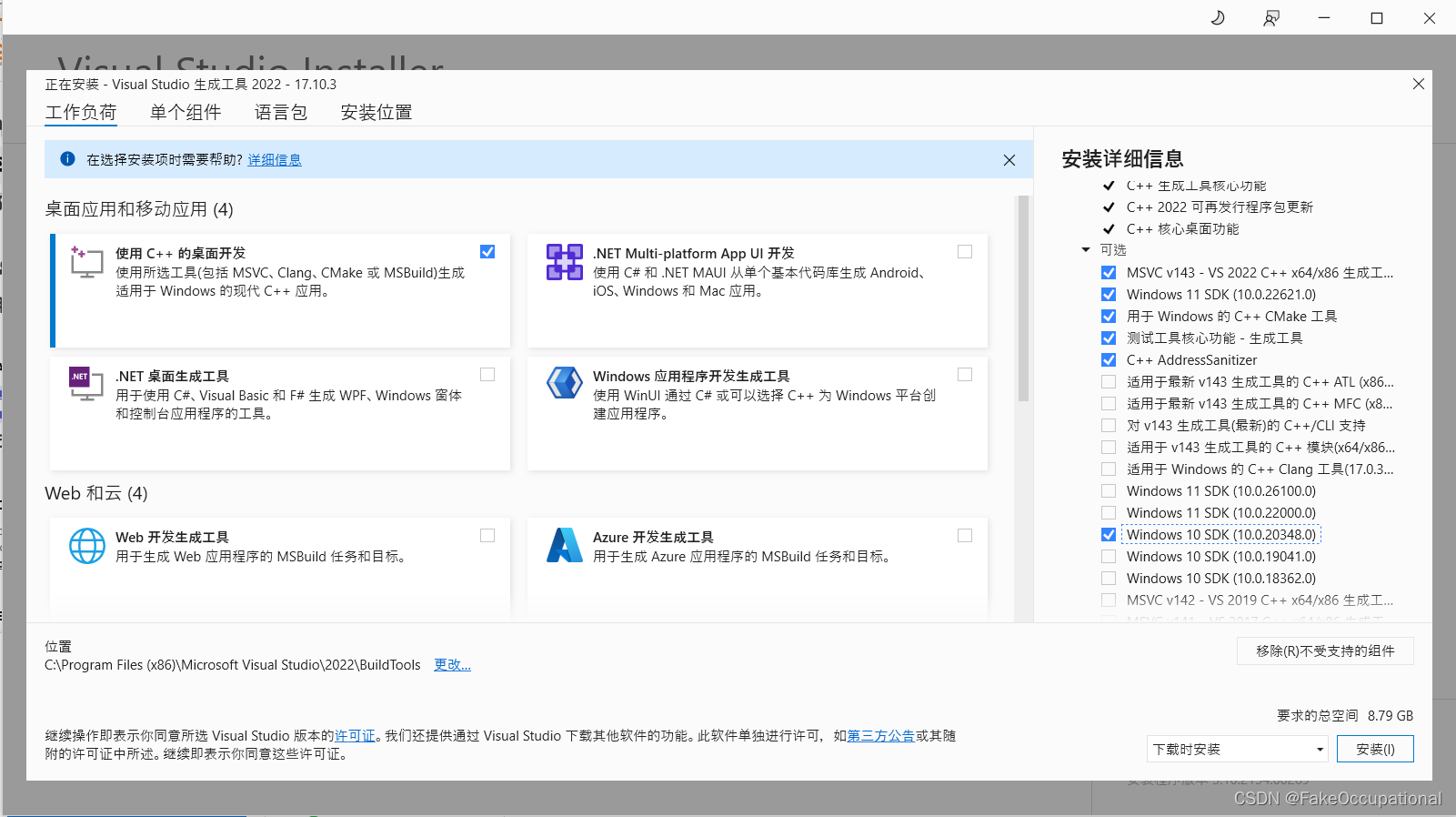Click the Windows application development tools icon
The width and height of the screenshot is (1456, 817).
click(564, 383)
